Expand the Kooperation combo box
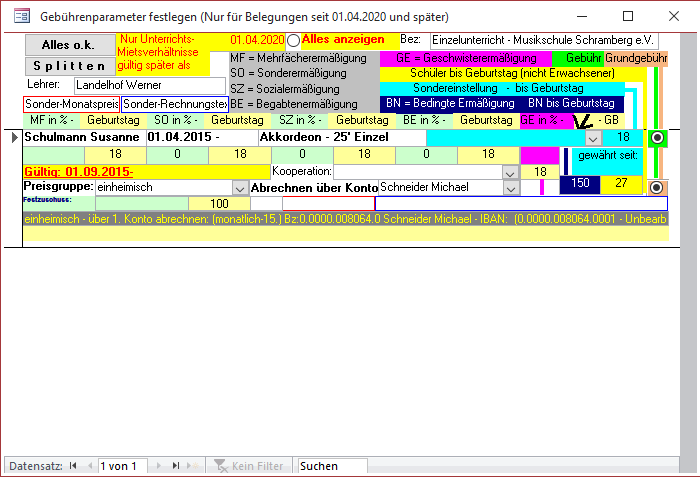This screenshot has width=700, height=477. point(510,172)
